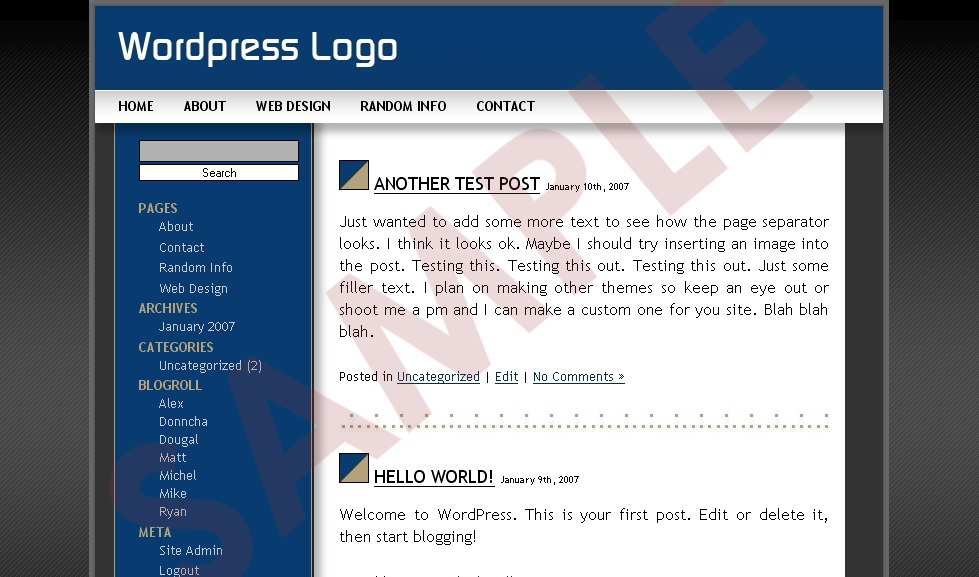The width and height of the screenshot is (979, 577).
Task: Click inside the sidebar search text field
Action: 219,151
